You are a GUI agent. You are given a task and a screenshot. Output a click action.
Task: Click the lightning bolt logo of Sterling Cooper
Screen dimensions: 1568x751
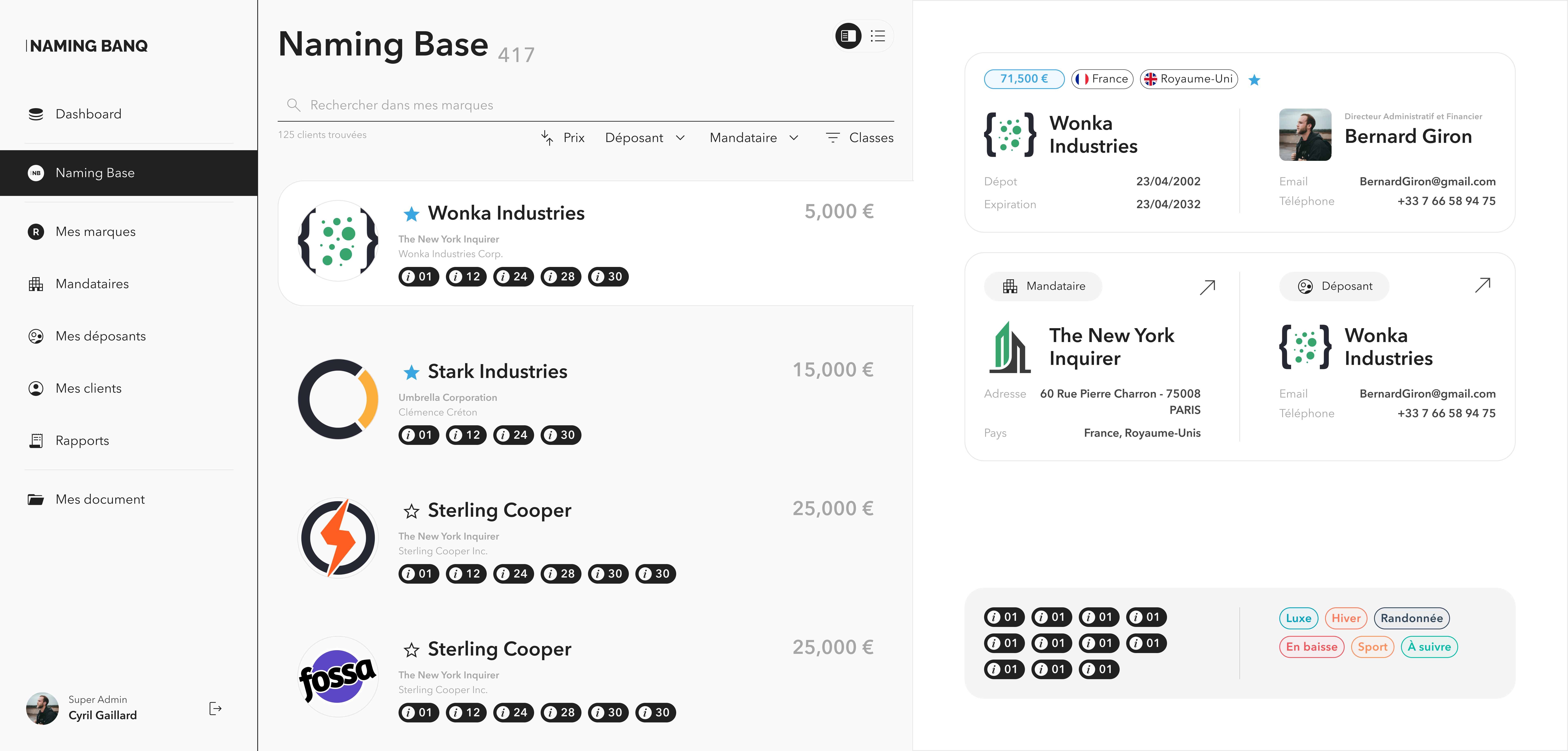click(338, 538)
